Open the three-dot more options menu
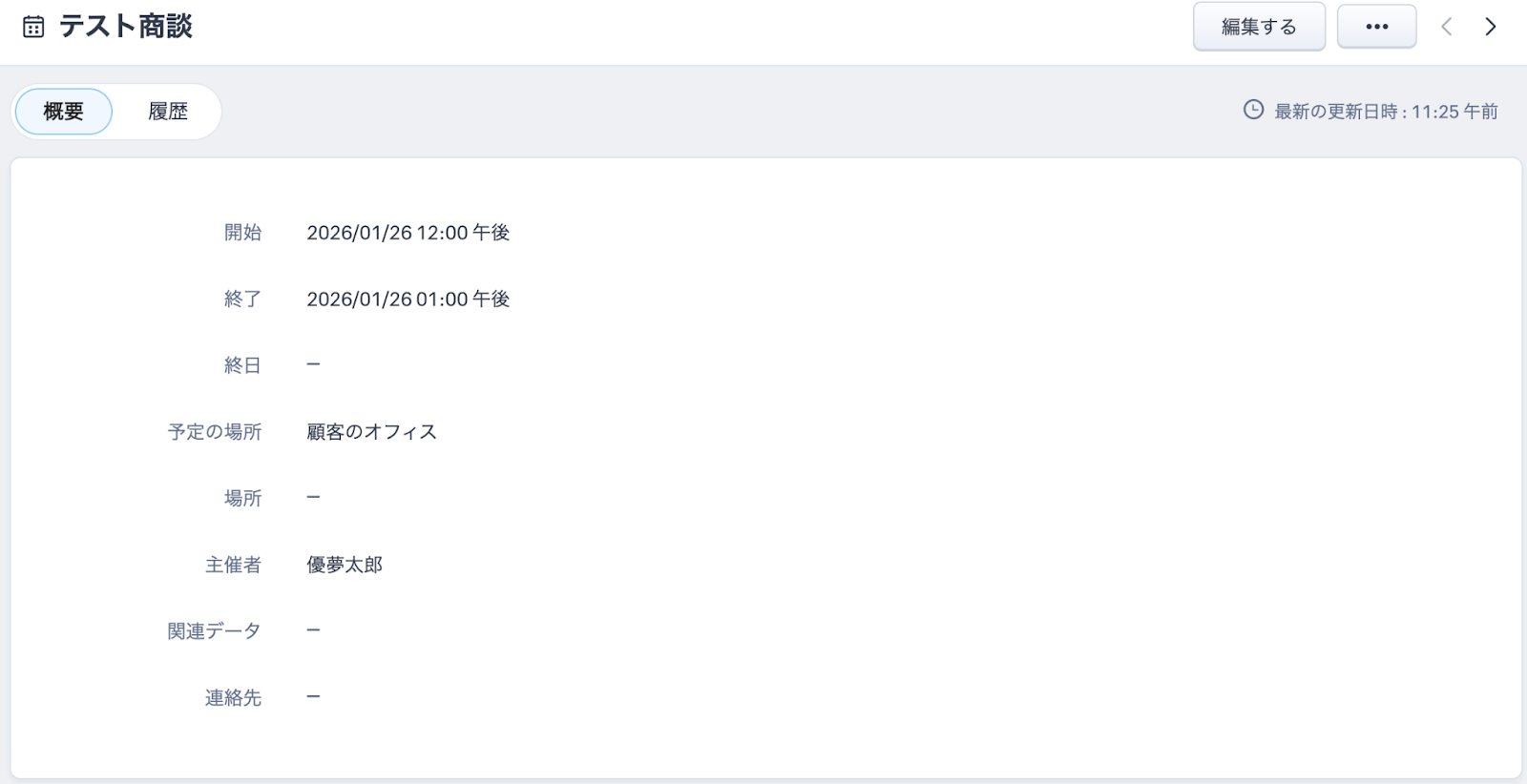The image size is (1527, 784). tap(1376, 27)
